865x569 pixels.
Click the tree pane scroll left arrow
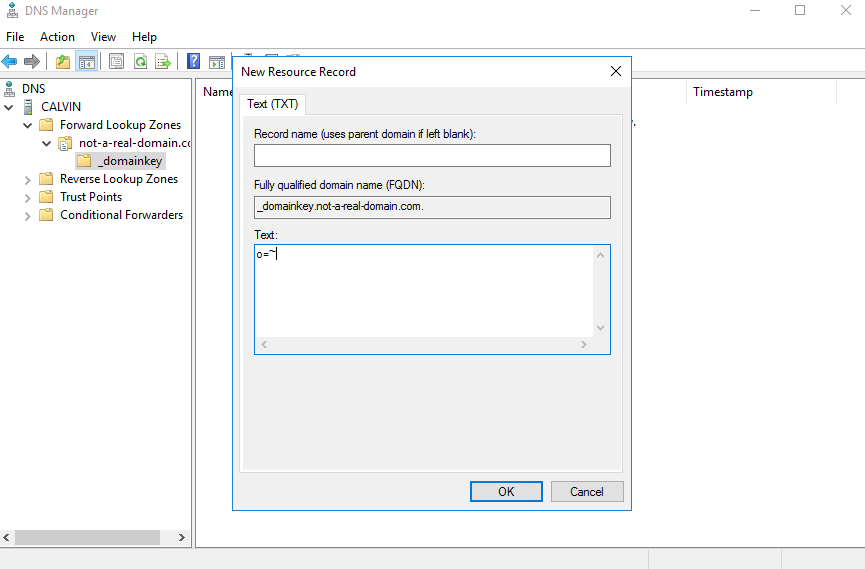coord(7,538)
